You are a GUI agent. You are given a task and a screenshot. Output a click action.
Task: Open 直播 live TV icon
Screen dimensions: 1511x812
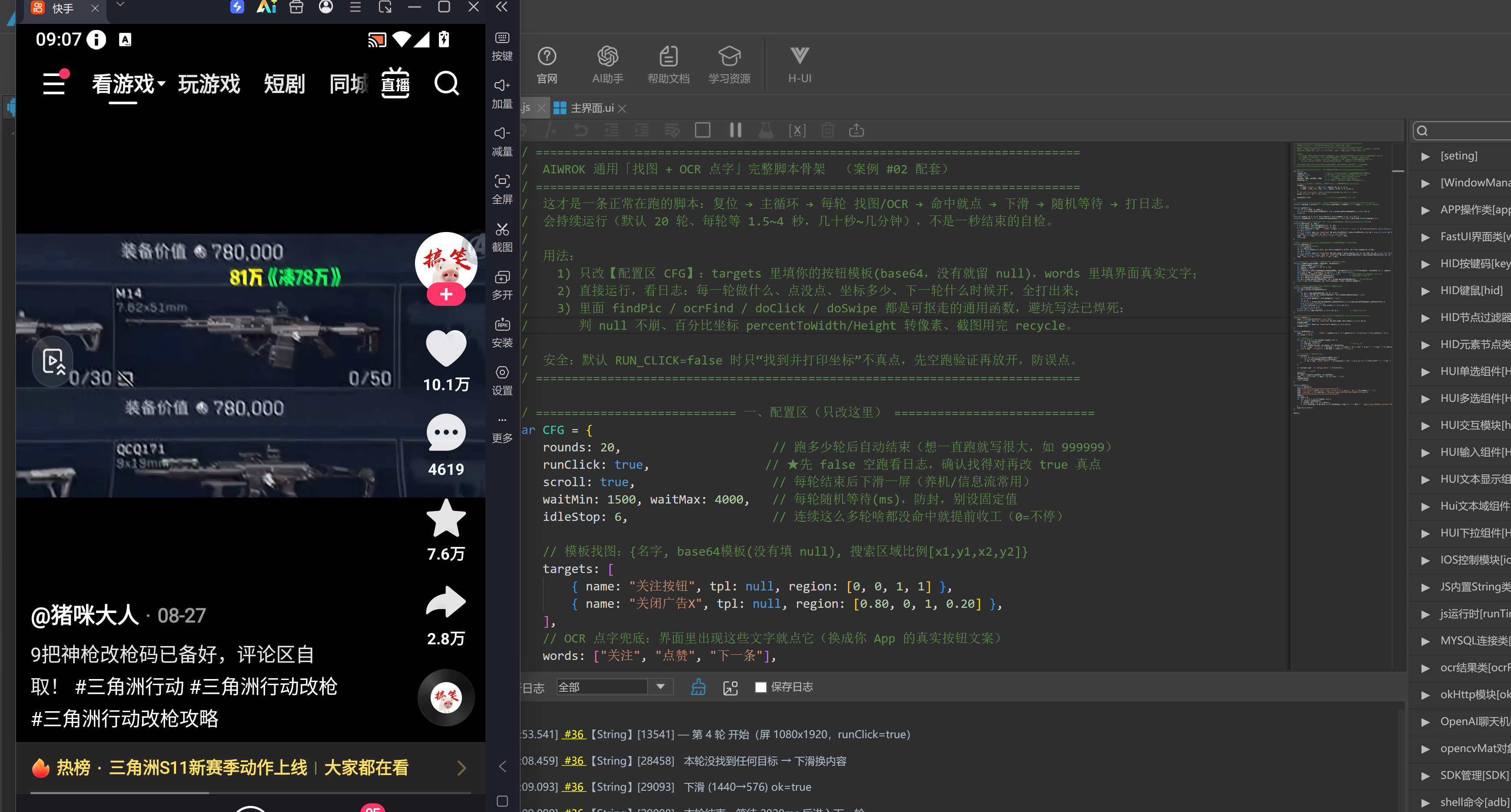[395, 83]
